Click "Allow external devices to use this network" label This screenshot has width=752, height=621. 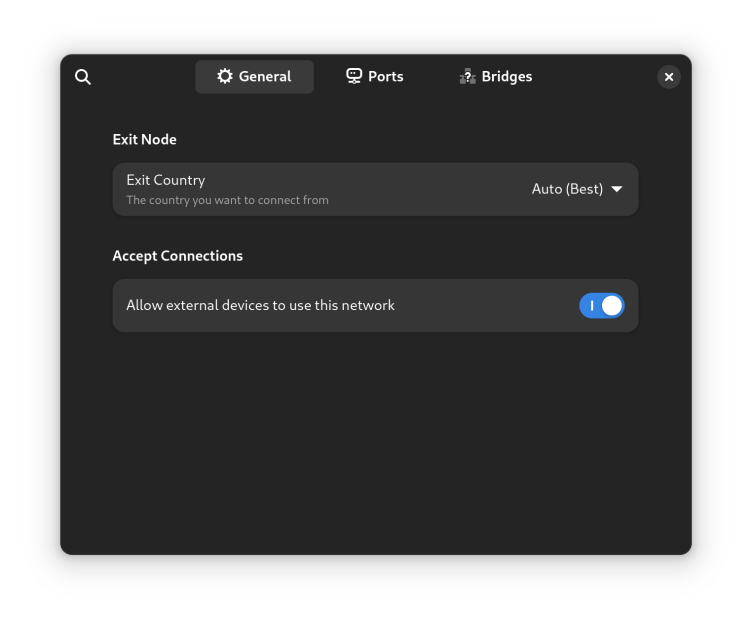click(260, 306)
